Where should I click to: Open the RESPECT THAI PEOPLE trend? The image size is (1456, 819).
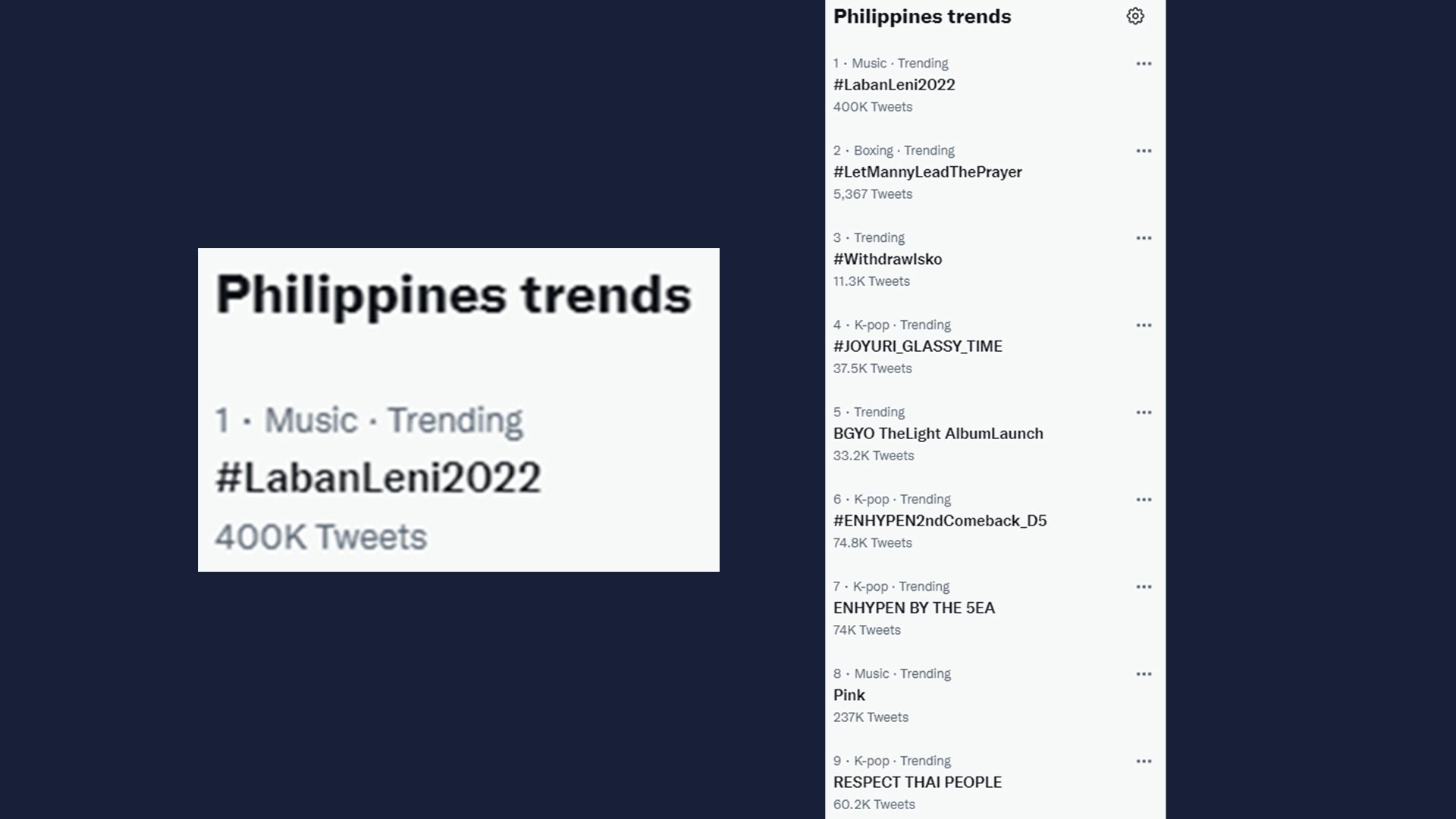(x=918, y=783)
